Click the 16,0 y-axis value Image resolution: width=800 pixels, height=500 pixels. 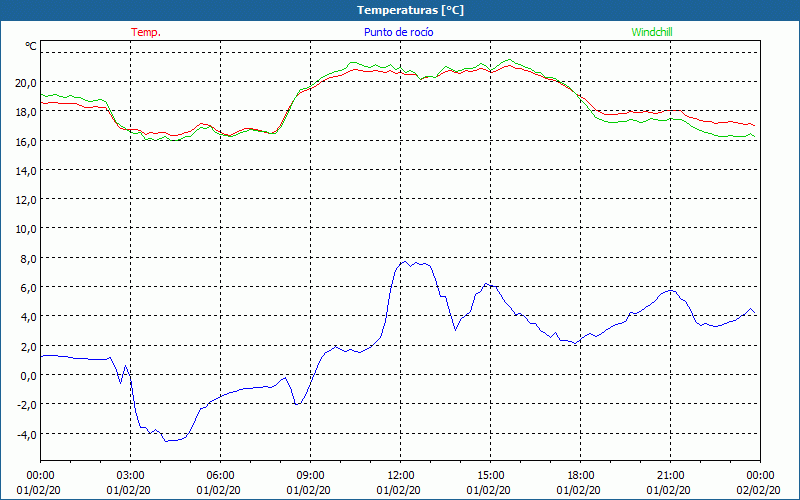[x=26, y=141]
